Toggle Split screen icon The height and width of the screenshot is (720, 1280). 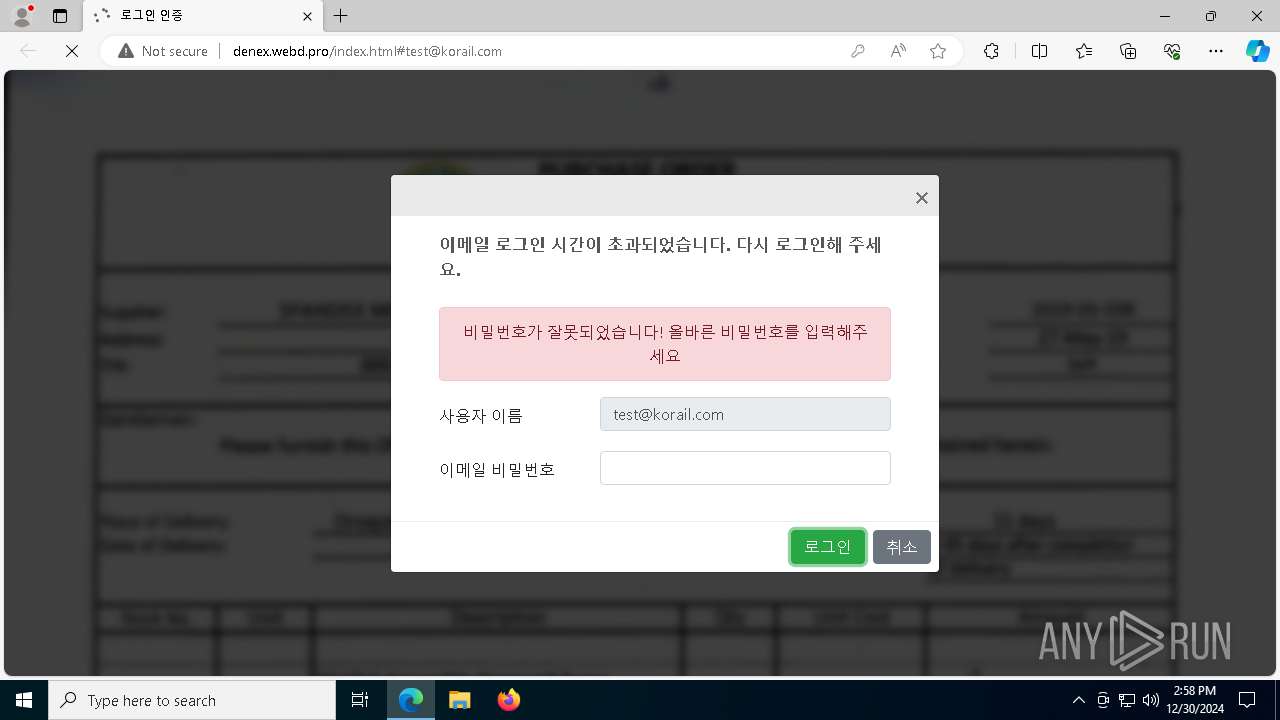pos(1039,51)
